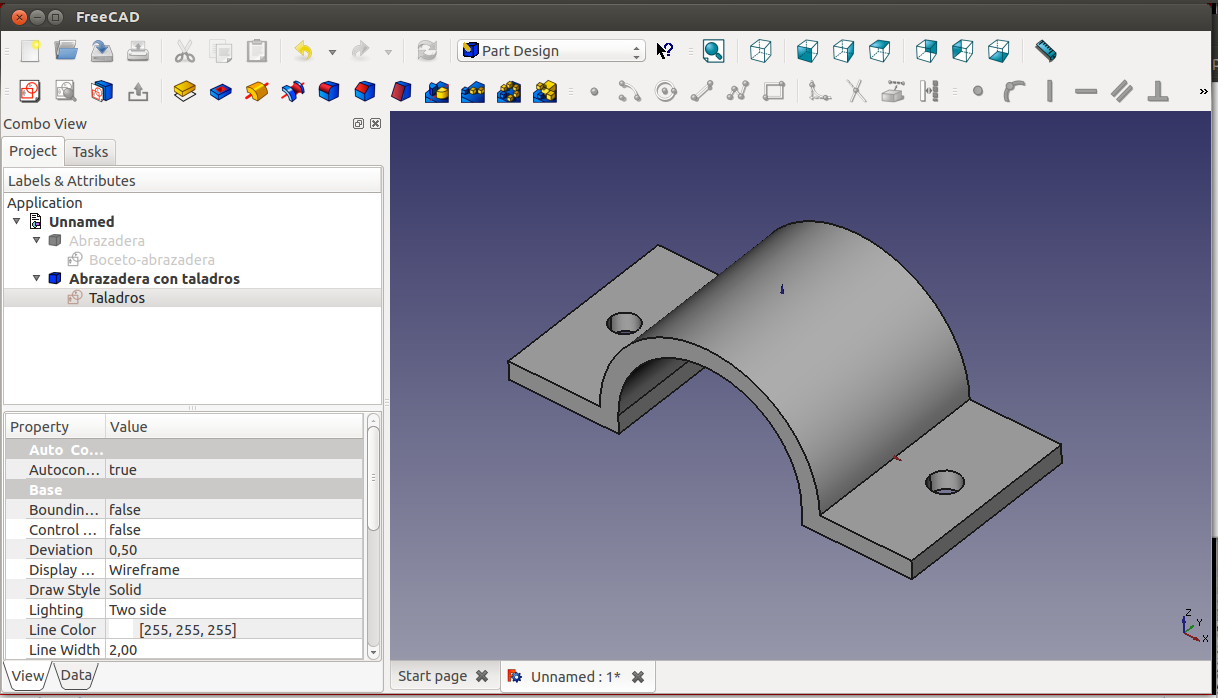This screenshot has width=1218, height=698.
Task: Open the Part Design workbench dropdown
Action: point(551,51)
